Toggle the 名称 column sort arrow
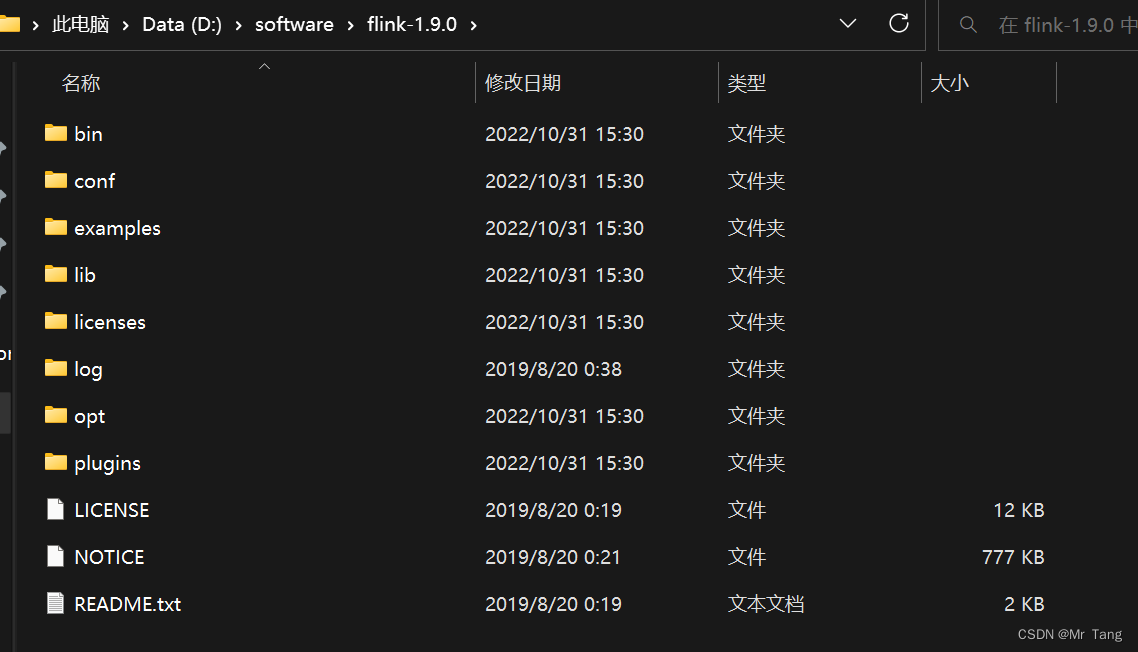Viewport: 1138px width, 652px height. tap(264, 66)
